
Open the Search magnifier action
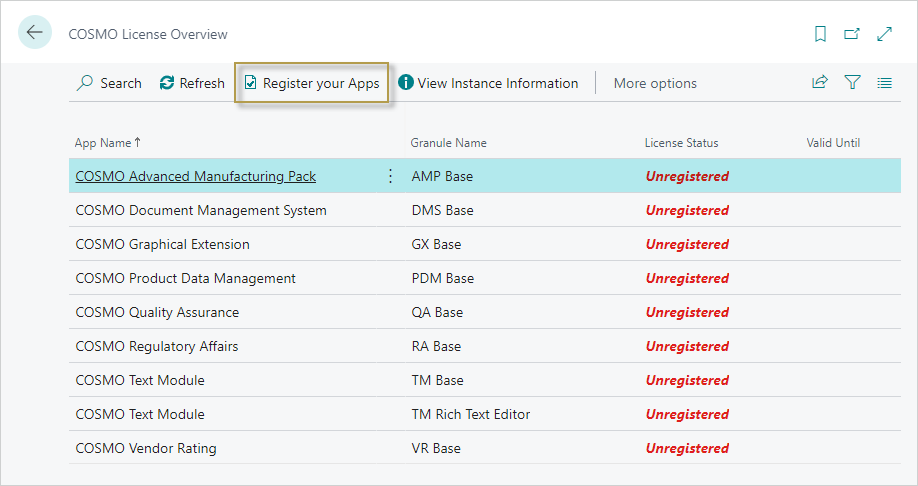click(109, 83)
